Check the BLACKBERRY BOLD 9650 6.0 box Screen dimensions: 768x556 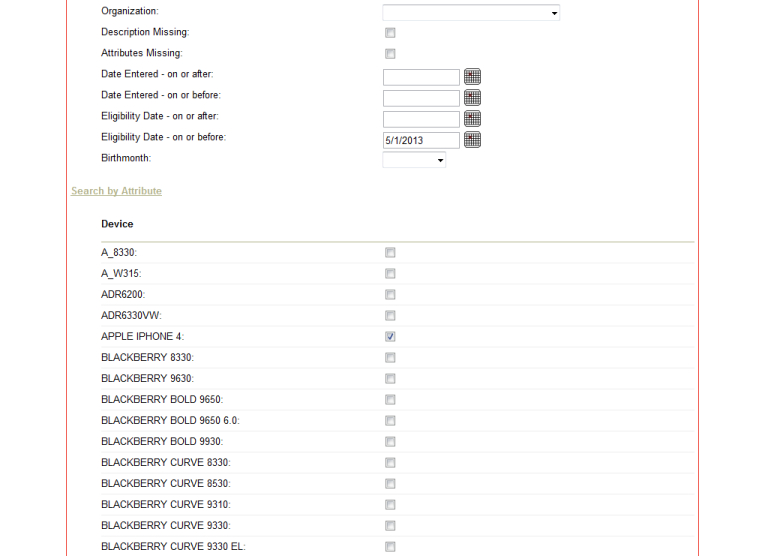click(390, 421)
